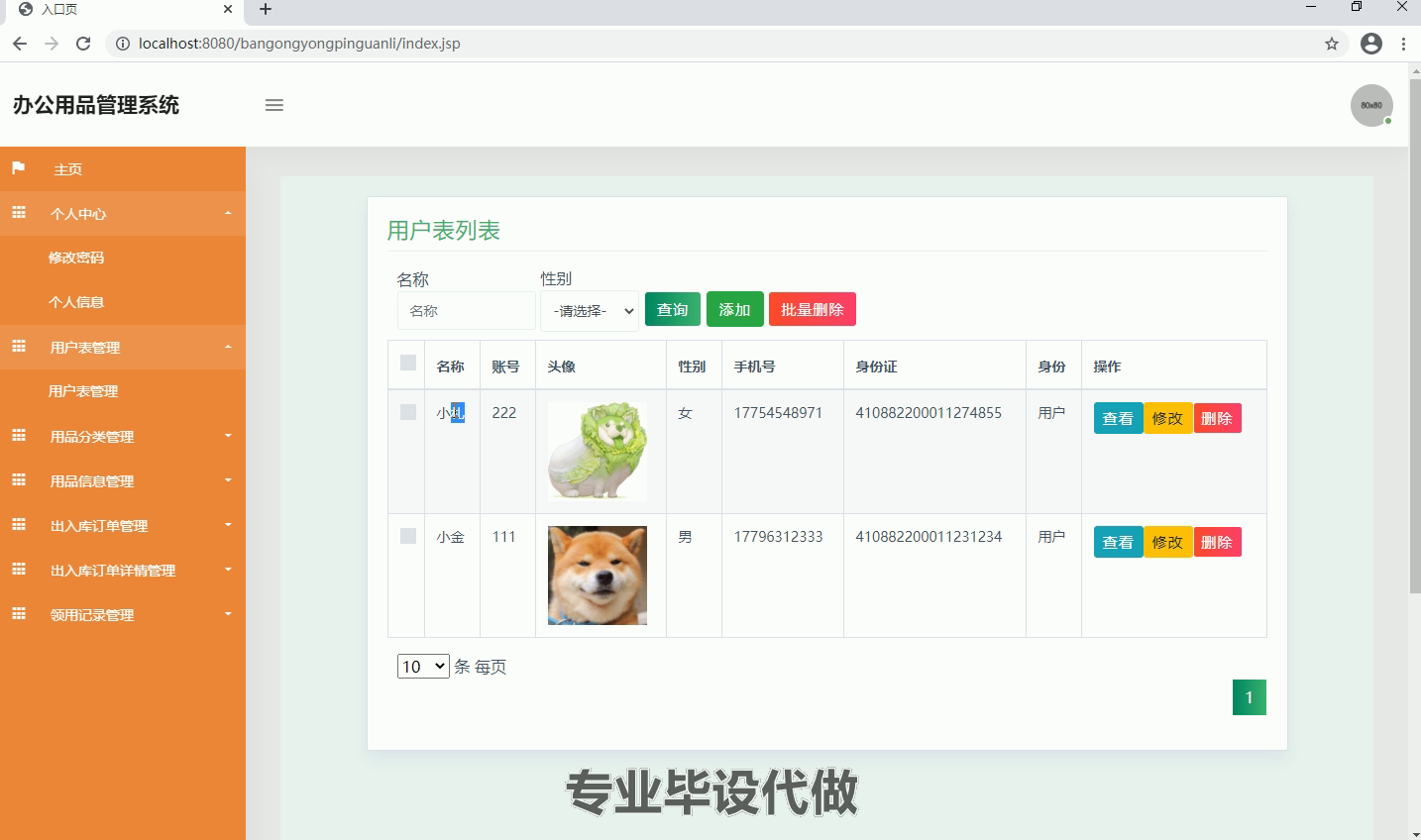The height and width of the screenshot is (840, 1421).
Task: Click 修改 for account 222
Action: (1168, 418)
